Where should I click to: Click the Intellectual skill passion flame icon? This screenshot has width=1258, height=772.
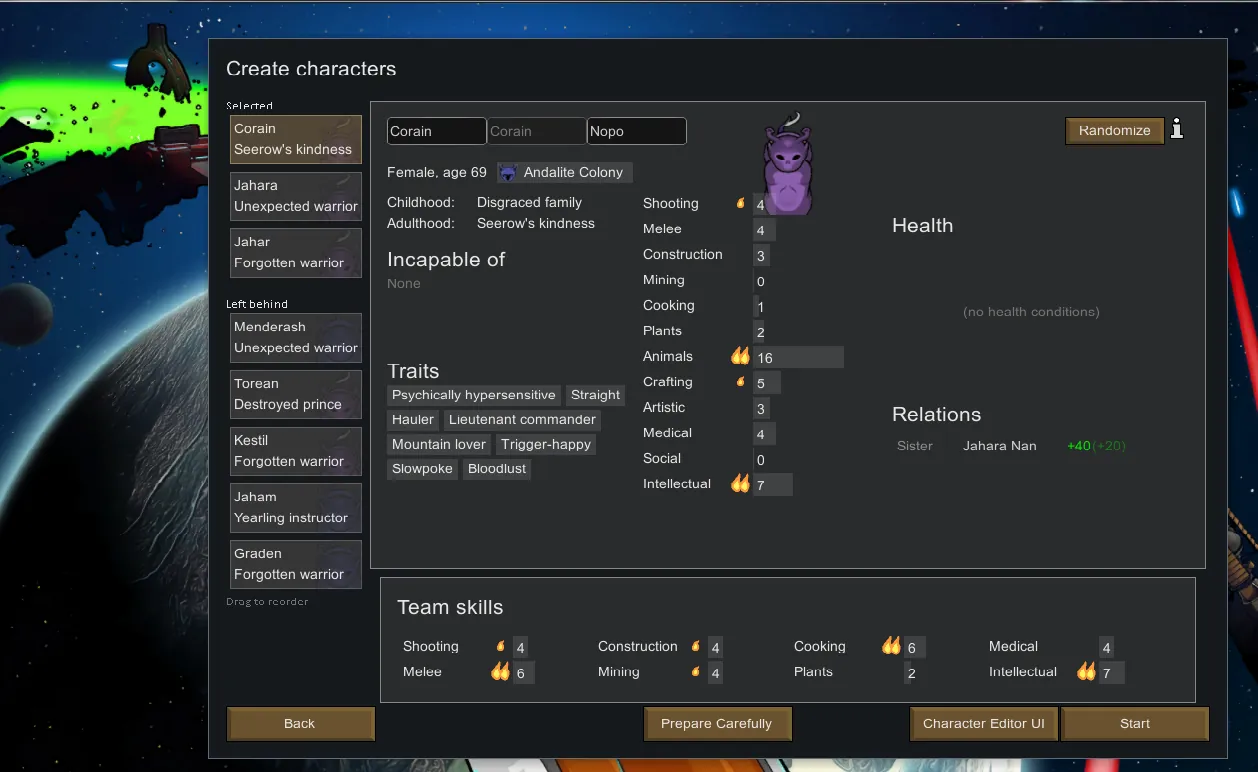point(740,484)
